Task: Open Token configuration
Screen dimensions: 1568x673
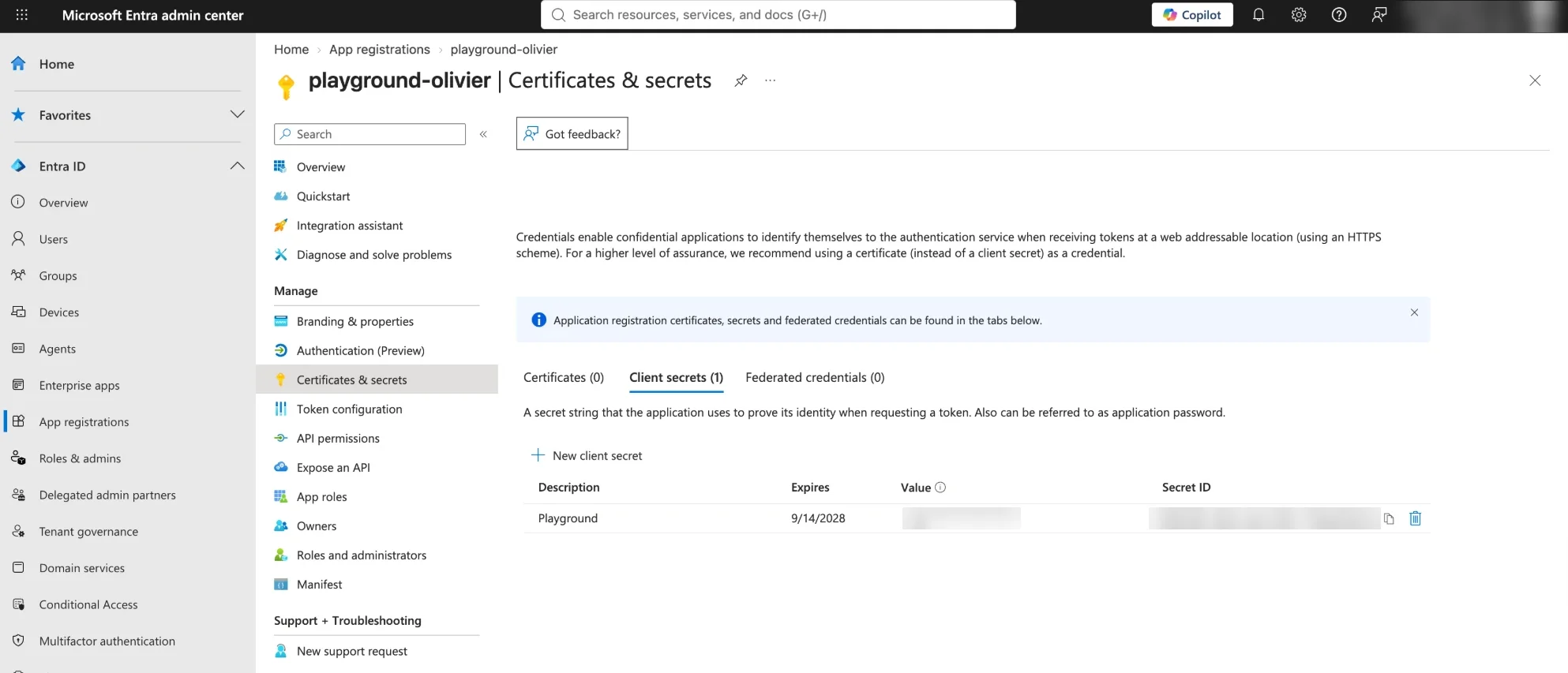Action: click(349, 409)
